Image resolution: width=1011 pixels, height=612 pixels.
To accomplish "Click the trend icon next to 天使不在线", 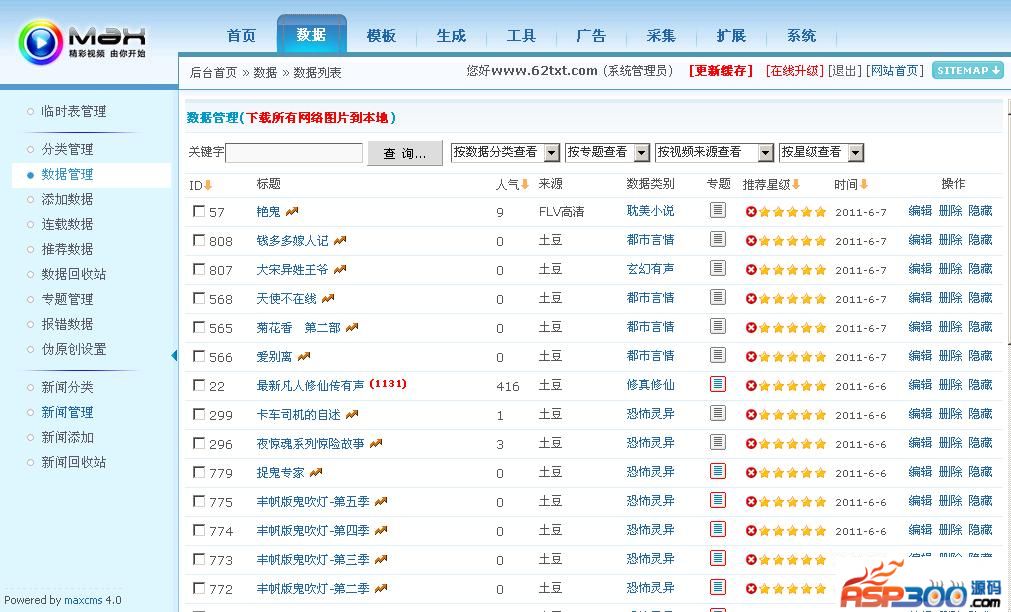I will [328, 299].
